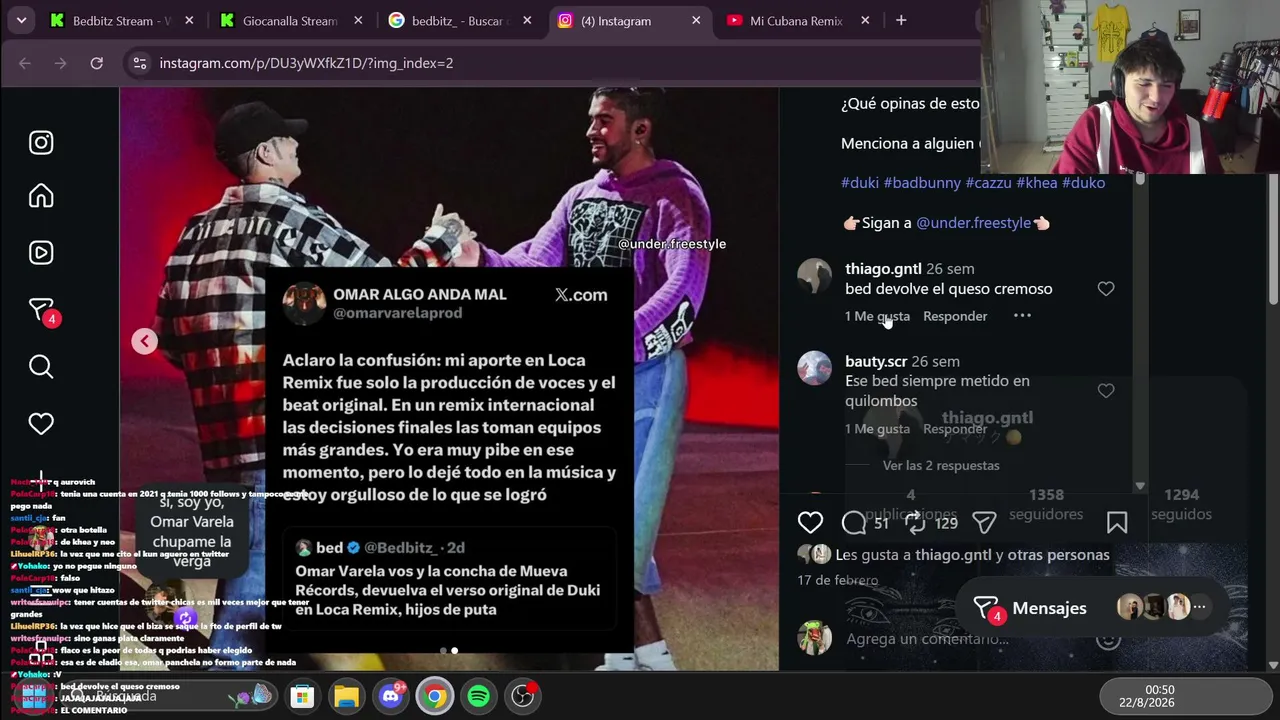Screen dimensions: 1280x720
Task: Open the post comments bubble icon
Action: [853, 522]
